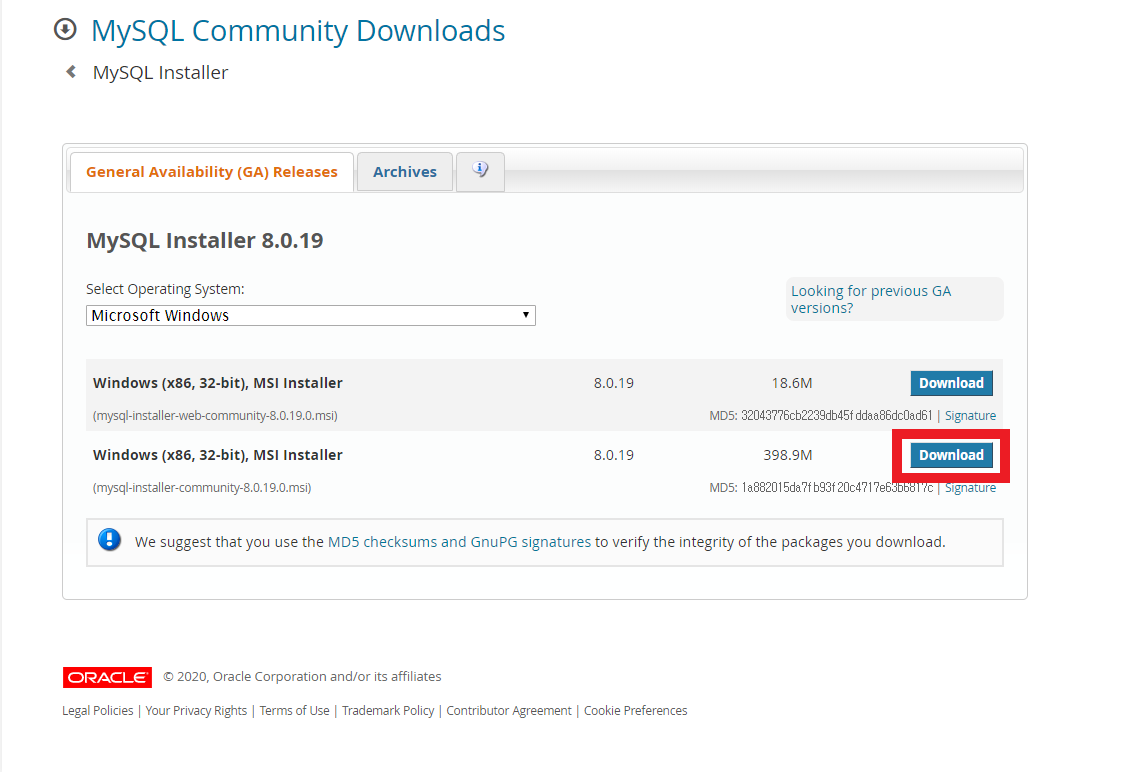Switch to General Availability (GA) Releases tab
Viewport: 1144px width, 772px height.
pyautogui.click(x=212, y=172)
